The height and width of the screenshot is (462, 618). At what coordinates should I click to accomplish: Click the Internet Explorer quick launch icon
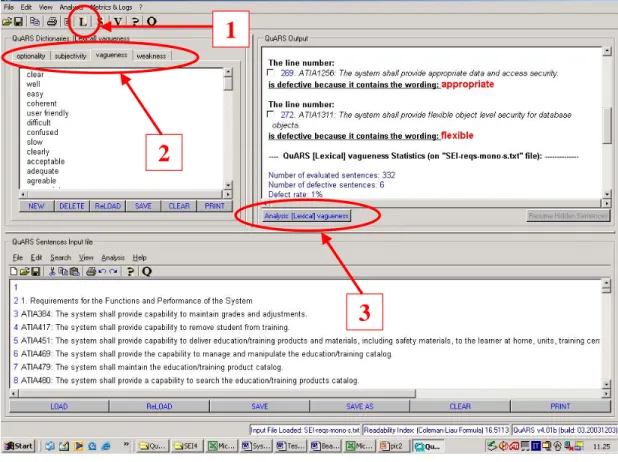point(106,446)
